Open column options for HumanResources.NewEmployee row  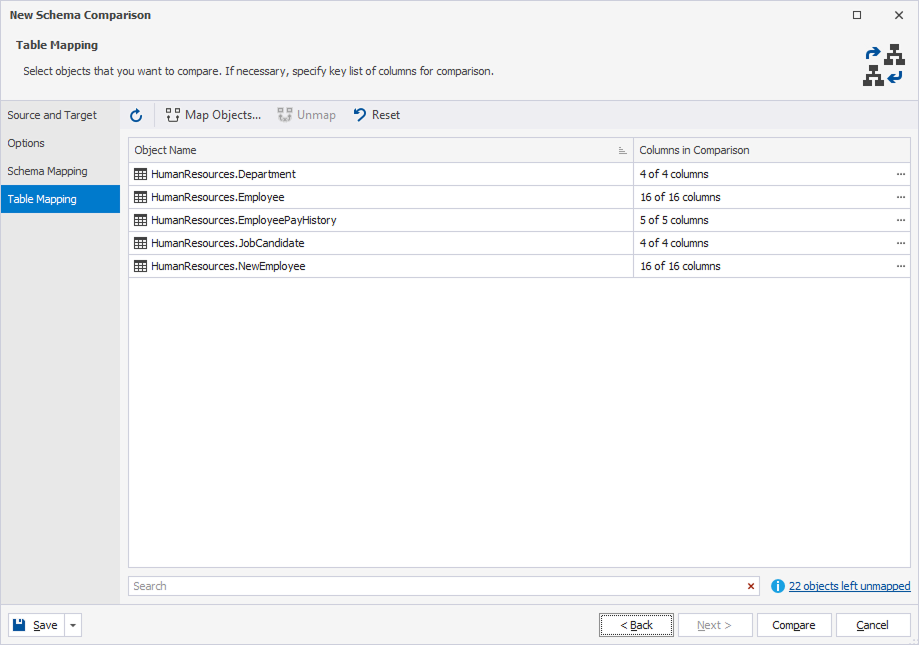pos(900,266)
